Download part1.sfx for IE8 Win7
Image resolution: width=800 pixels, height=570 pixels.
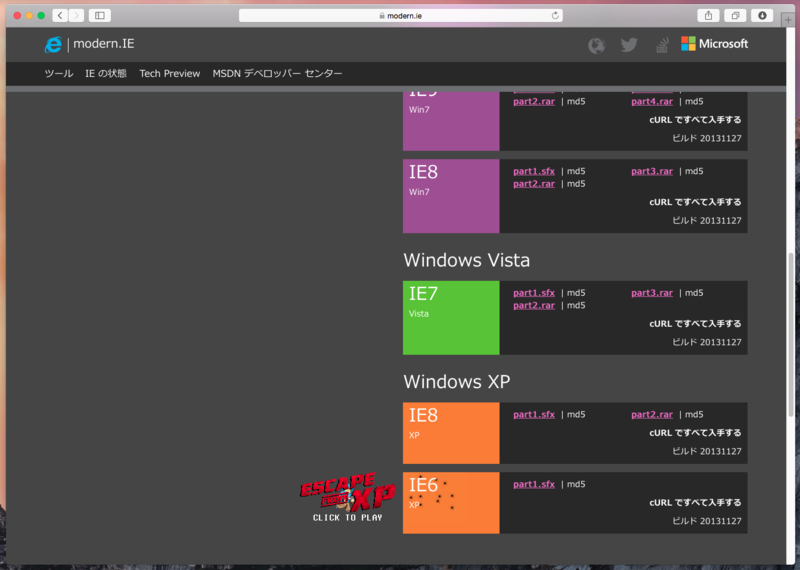click(x=534, y=171)
